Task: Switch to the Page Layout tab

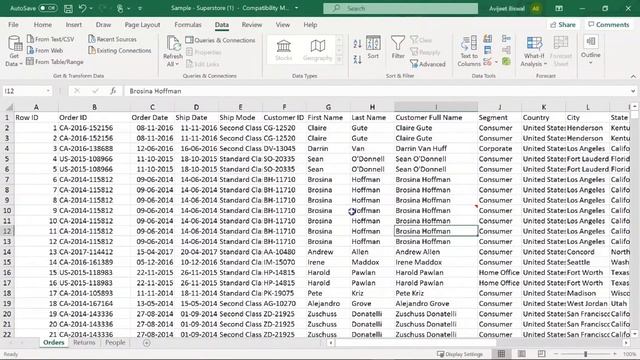Action: (142, 25)
